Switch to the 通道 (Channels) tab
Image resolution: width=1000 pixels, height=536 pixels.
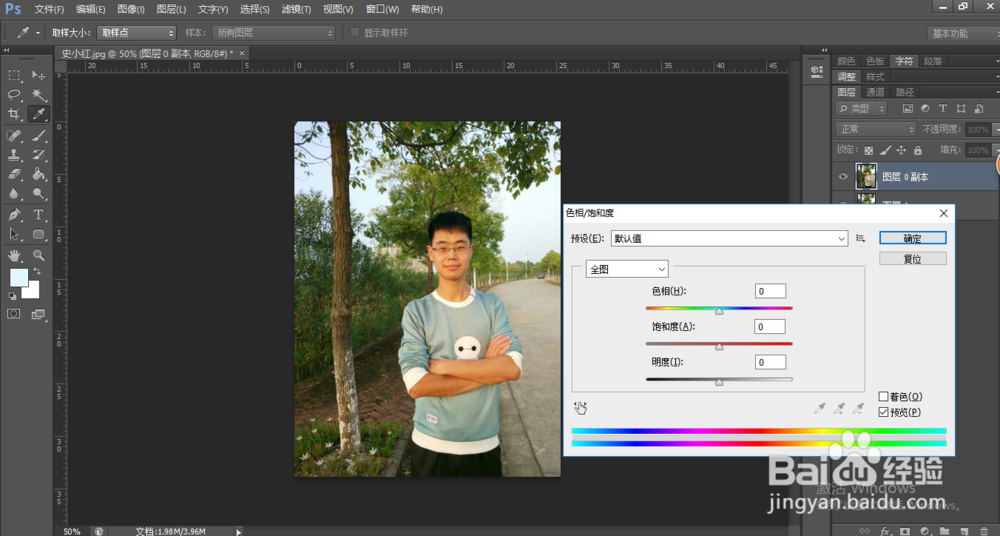(875, 92)
